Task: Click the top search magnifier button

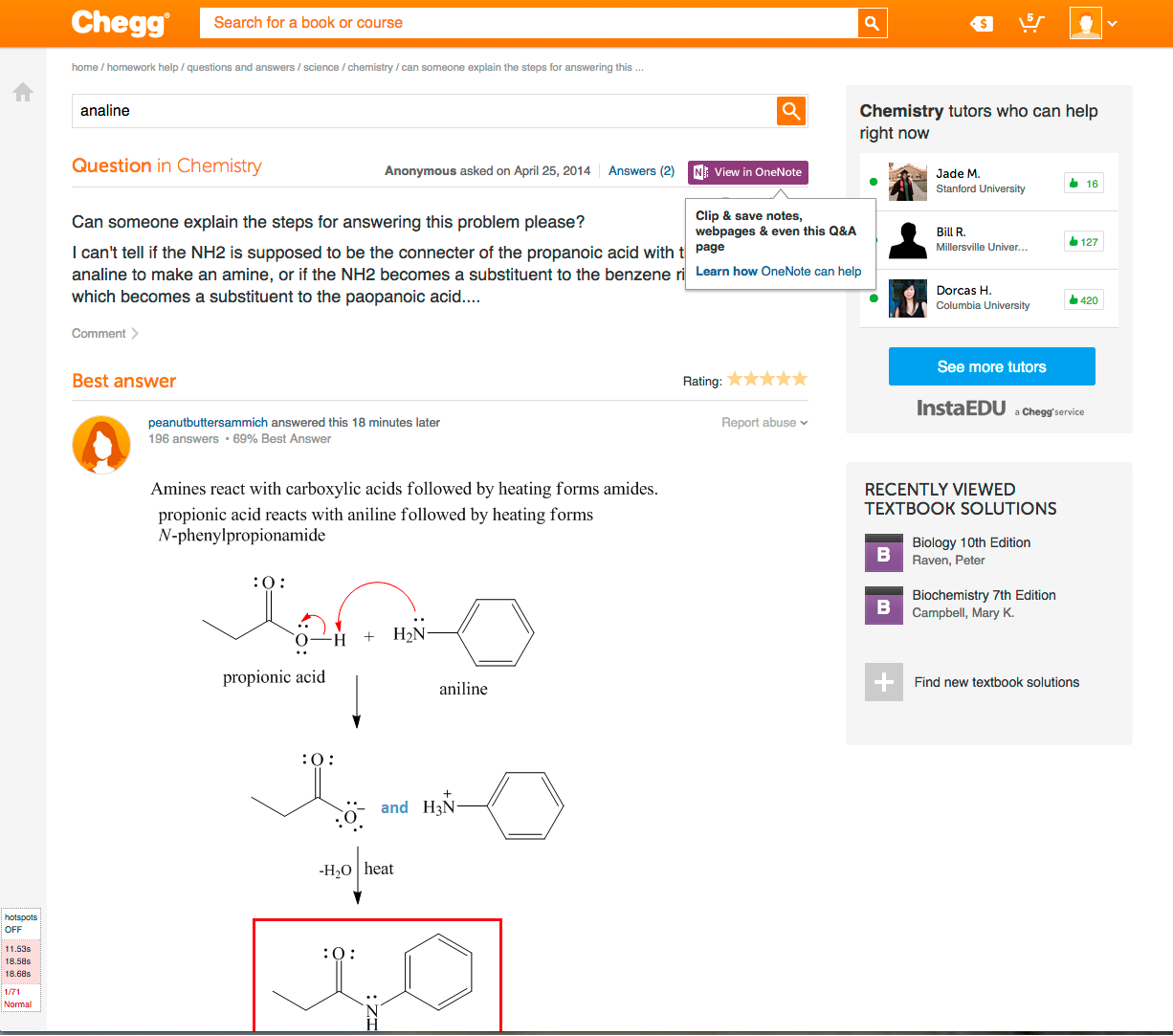Action: pyautogui.click(x=872, y=23)
